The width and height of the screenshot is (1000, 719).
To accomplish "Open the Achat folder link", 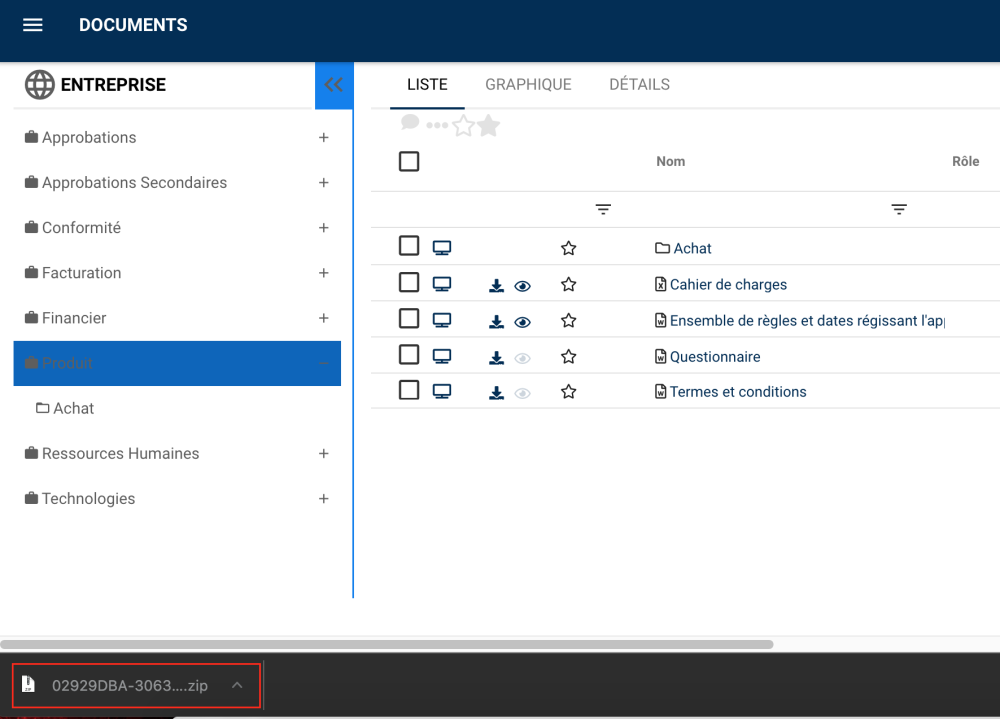I will pyautogui.click(x=693, y=248).
